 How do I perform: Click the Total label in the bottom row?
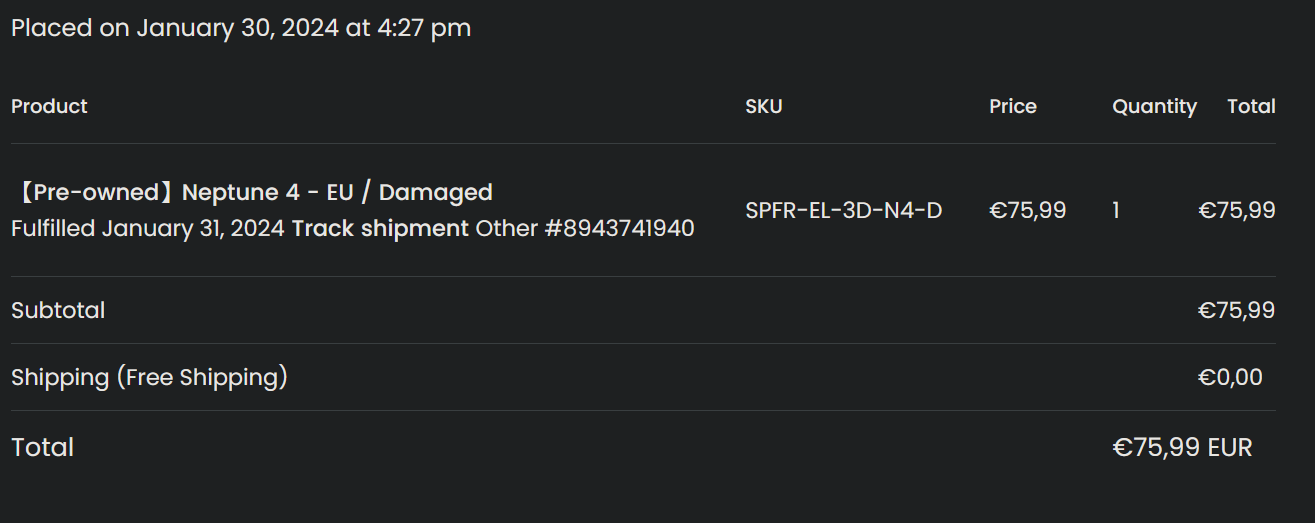point(43,447)
